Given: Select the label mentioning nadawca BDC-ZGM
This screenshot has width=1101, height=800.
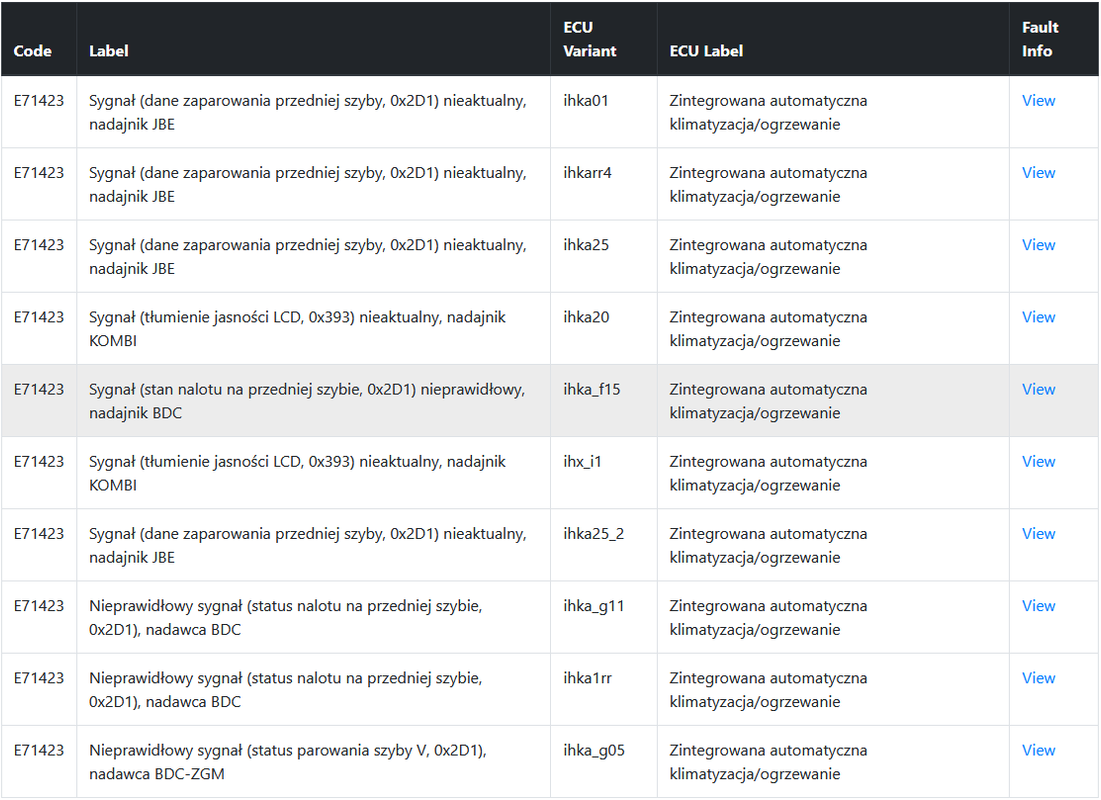Looking at the screenshot, I should 288,762.
